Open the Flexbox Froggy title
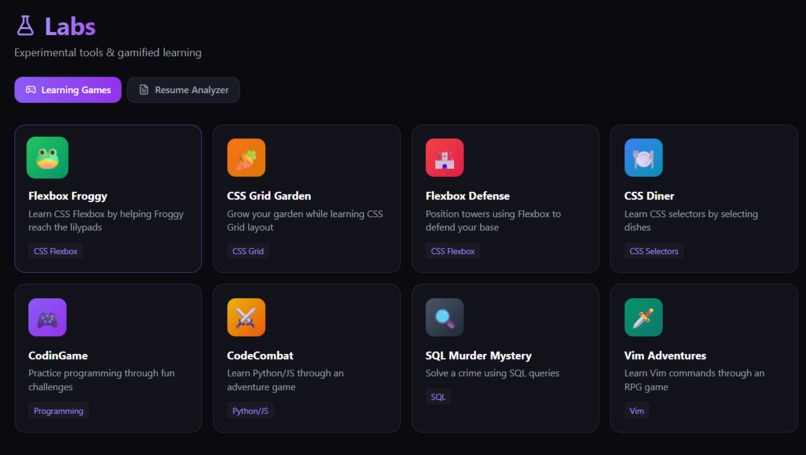This screenshot has height=455, width=806. (x=68, y=196)
